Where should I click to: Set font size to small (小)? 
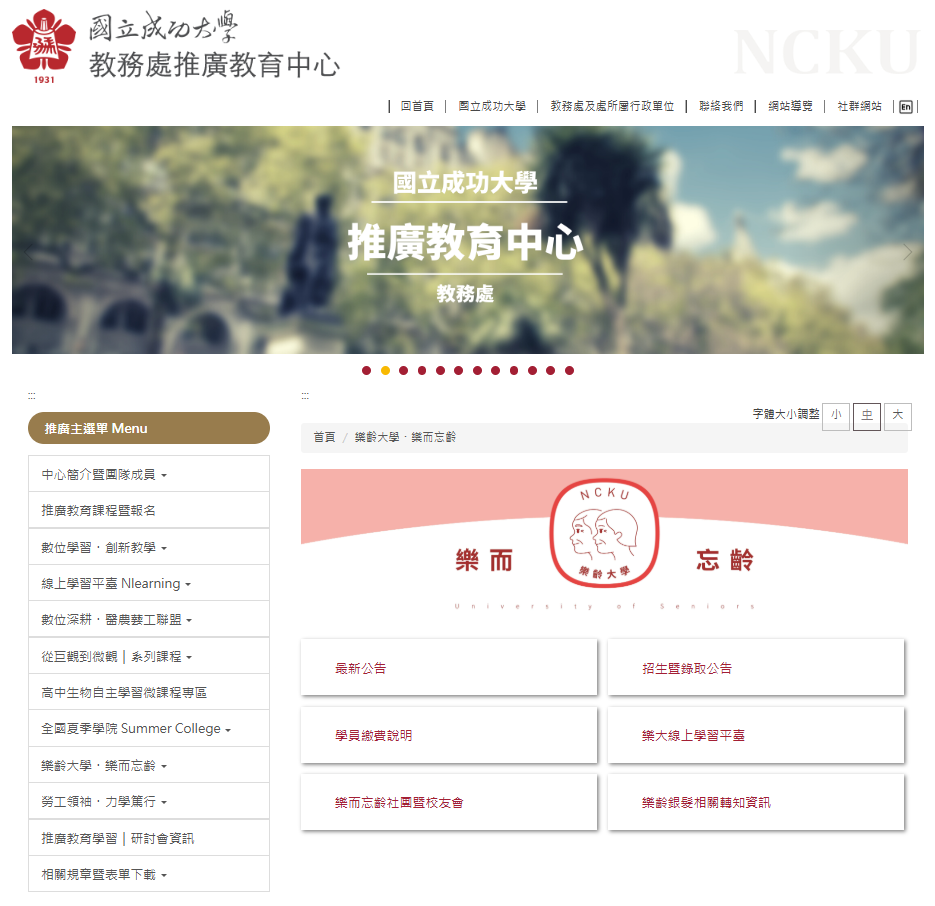(x=835, y=416)
